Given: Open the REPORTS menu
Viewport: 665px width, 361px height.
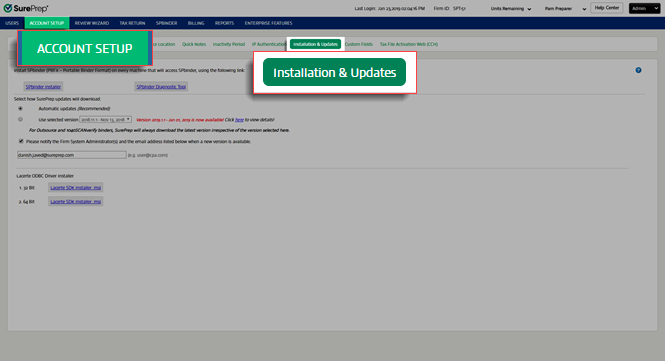Looking at the screenshot, I should 224,23.
